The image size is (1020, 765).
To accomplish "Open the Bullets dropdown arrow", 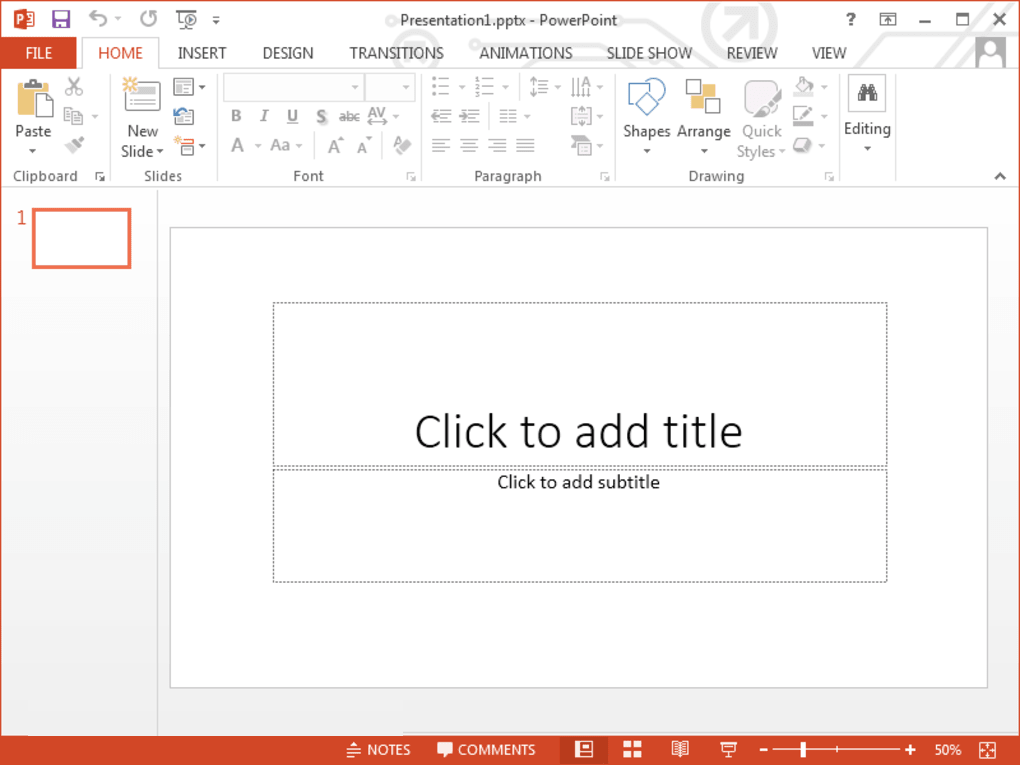I will tap(462, 87).
